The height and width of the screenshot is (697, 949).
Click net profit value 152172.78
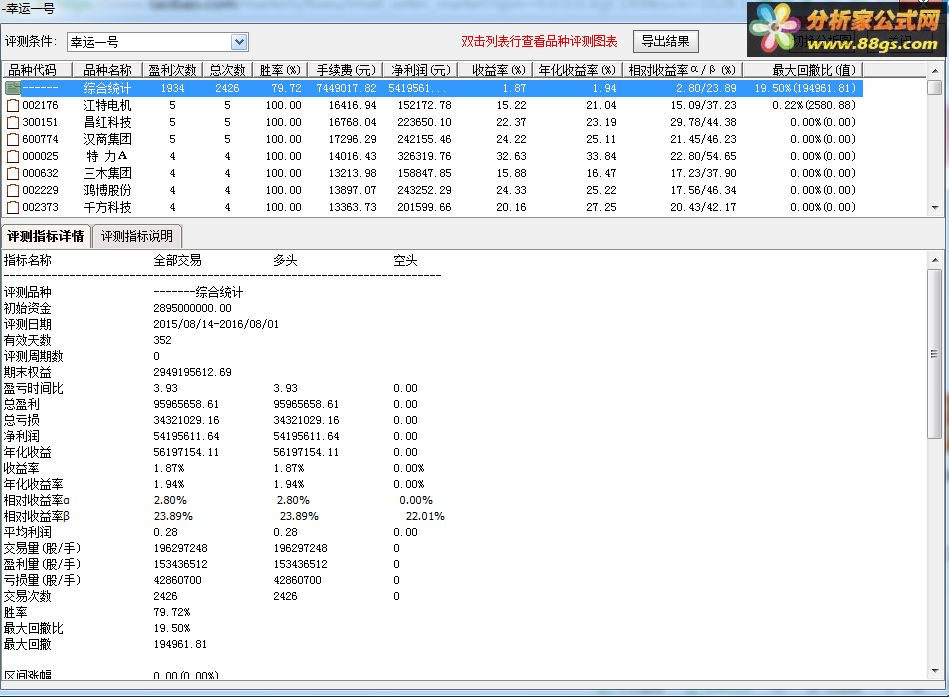(424, 105)
